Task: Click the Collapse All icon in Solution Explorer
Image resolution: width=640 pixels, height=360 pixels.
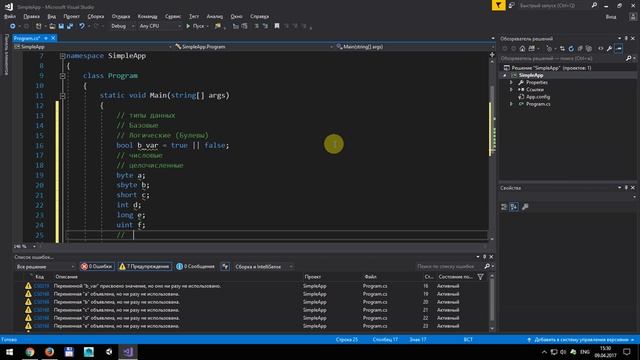Action: 580,49
